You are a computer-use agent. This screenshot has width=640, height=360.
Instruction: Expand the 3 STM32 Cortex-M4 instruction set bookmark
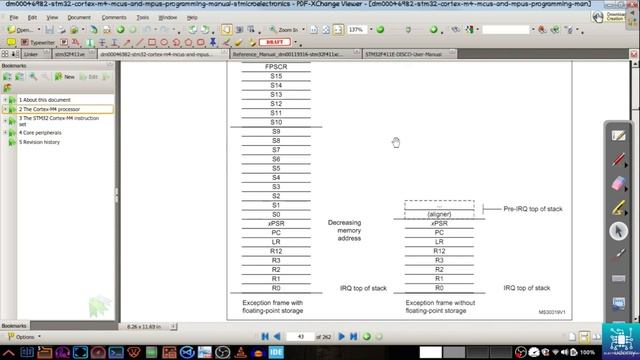5,121
